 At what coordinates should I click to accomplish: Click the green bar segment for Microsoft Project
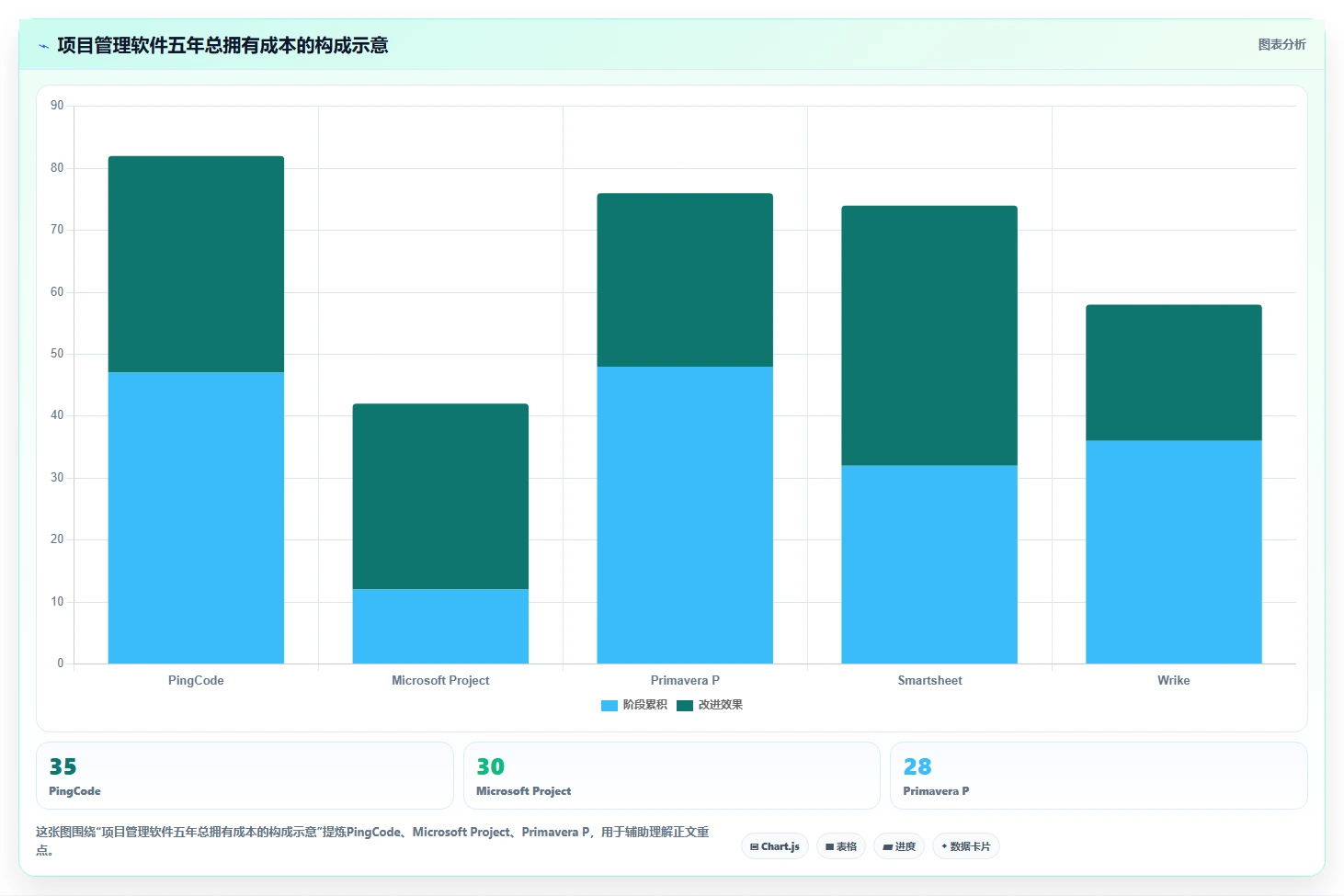coord(440,496)
